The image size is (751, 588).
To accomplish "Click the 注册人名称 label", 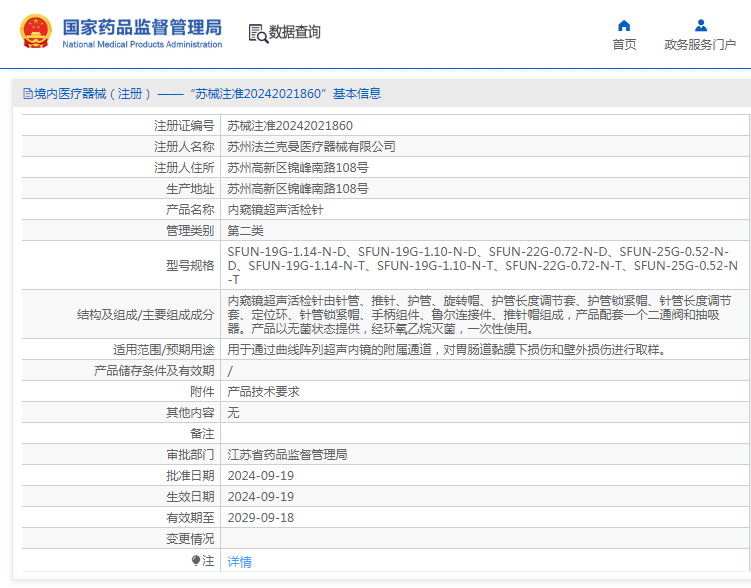I will pos(184,147).
